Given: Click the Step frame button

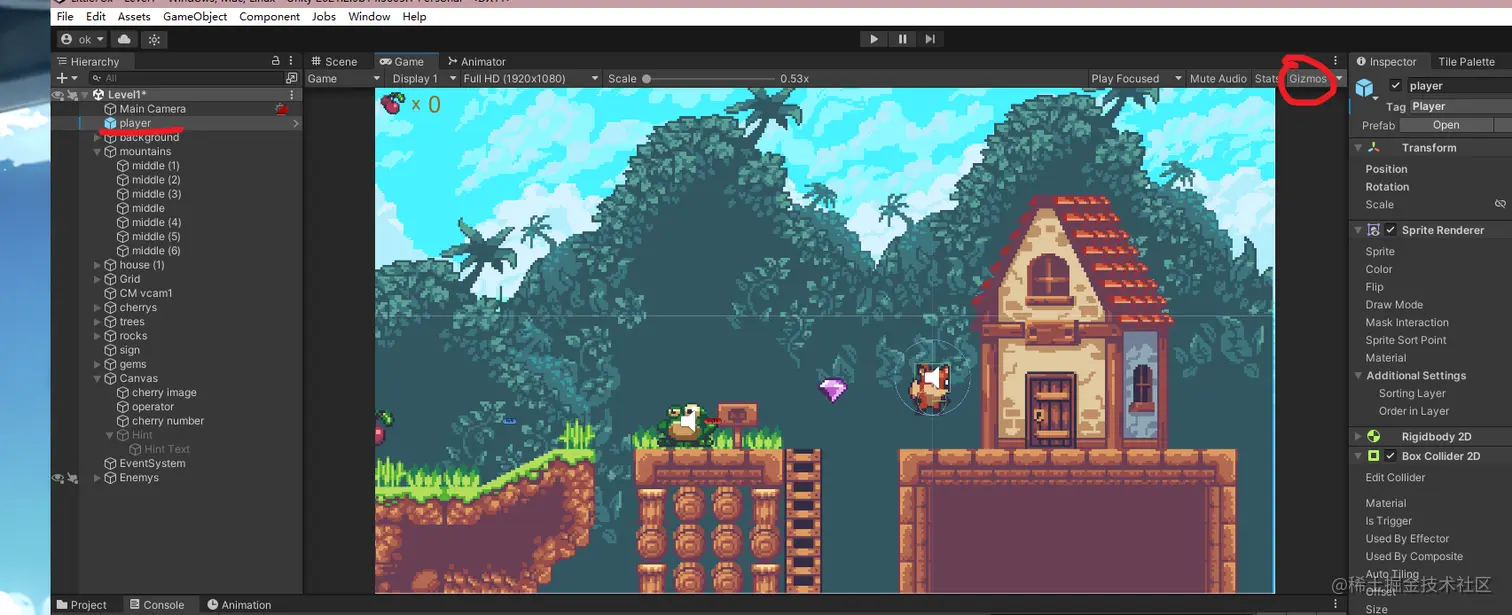Looking at the screenshot, I should point(930,39).
